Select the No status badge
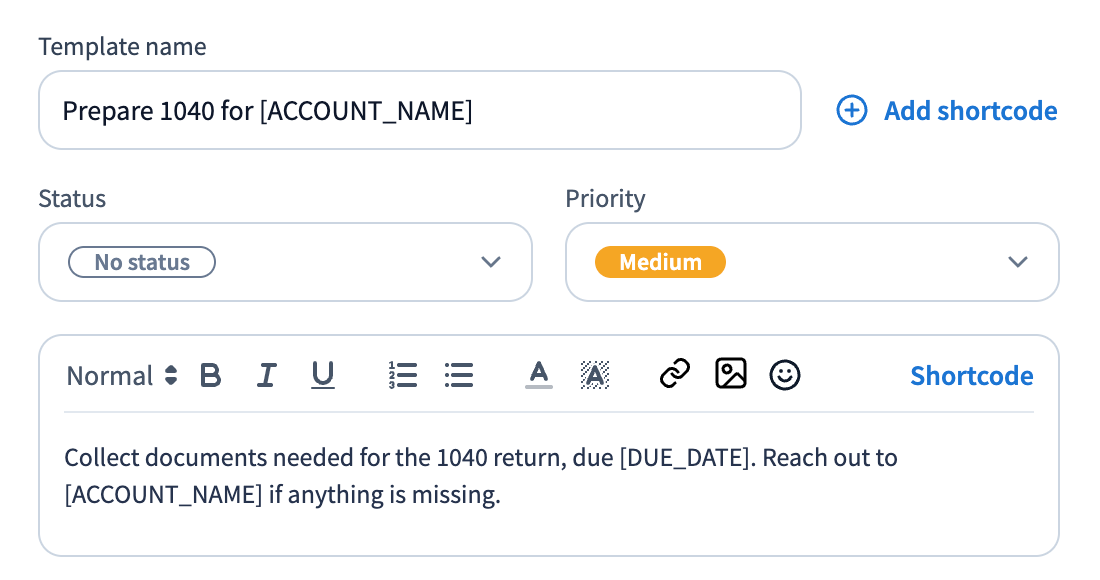The width and height of the screenshot is (1100, 580). tap(142, 262)
